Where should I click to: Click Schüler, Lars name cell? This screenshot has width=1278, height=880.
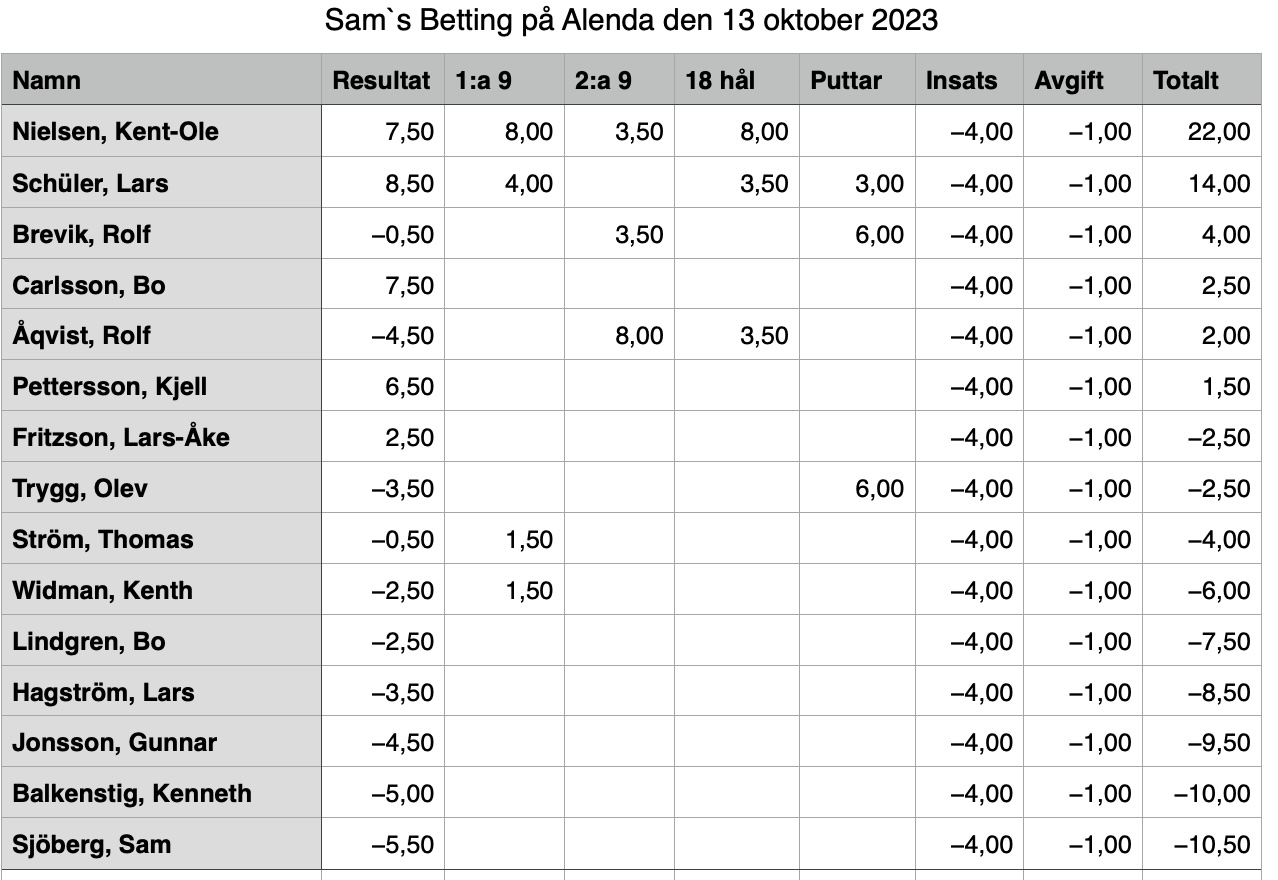pos(161,183)
